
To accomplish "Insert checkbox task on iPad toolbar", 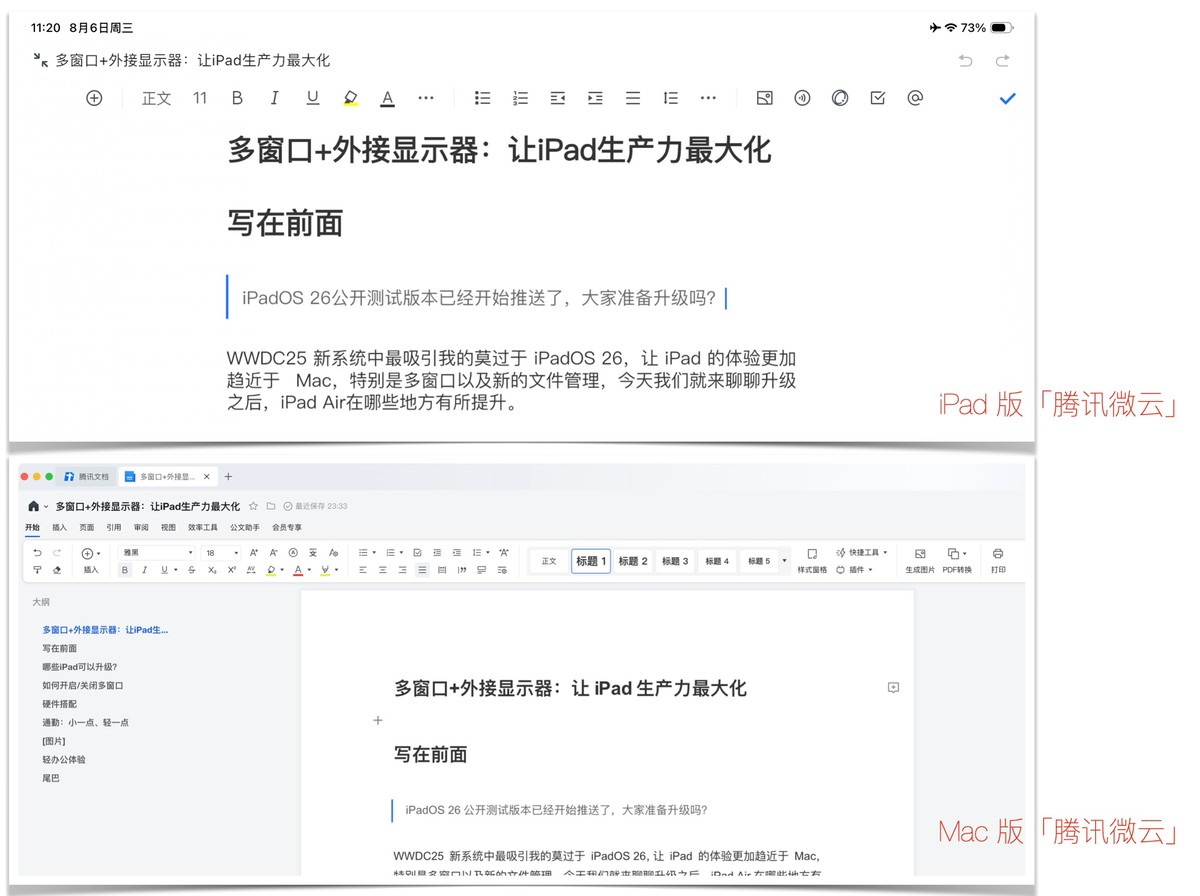I will pos(878,98).
